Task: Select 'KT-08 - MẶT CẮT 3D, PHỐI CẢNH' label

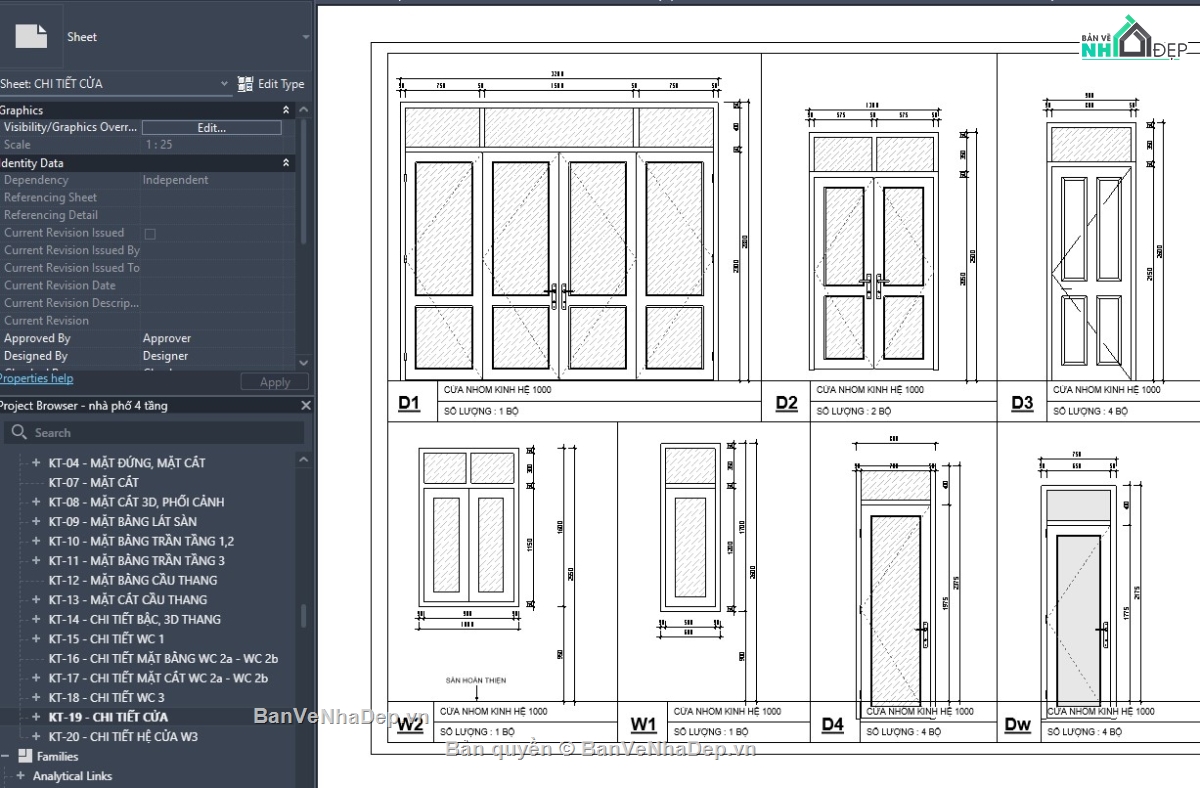Action: tap(136, 502)
